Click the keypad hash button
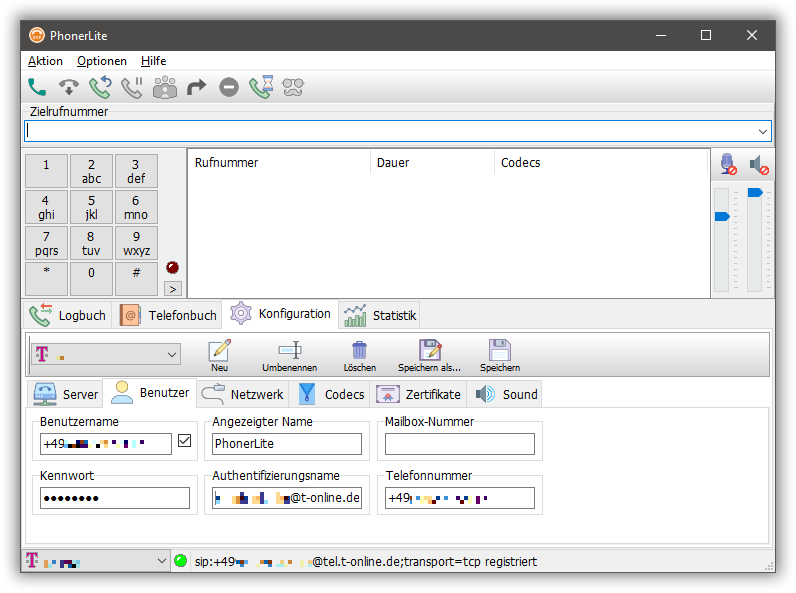The image size is (796, 593). (x=136, y=279)
